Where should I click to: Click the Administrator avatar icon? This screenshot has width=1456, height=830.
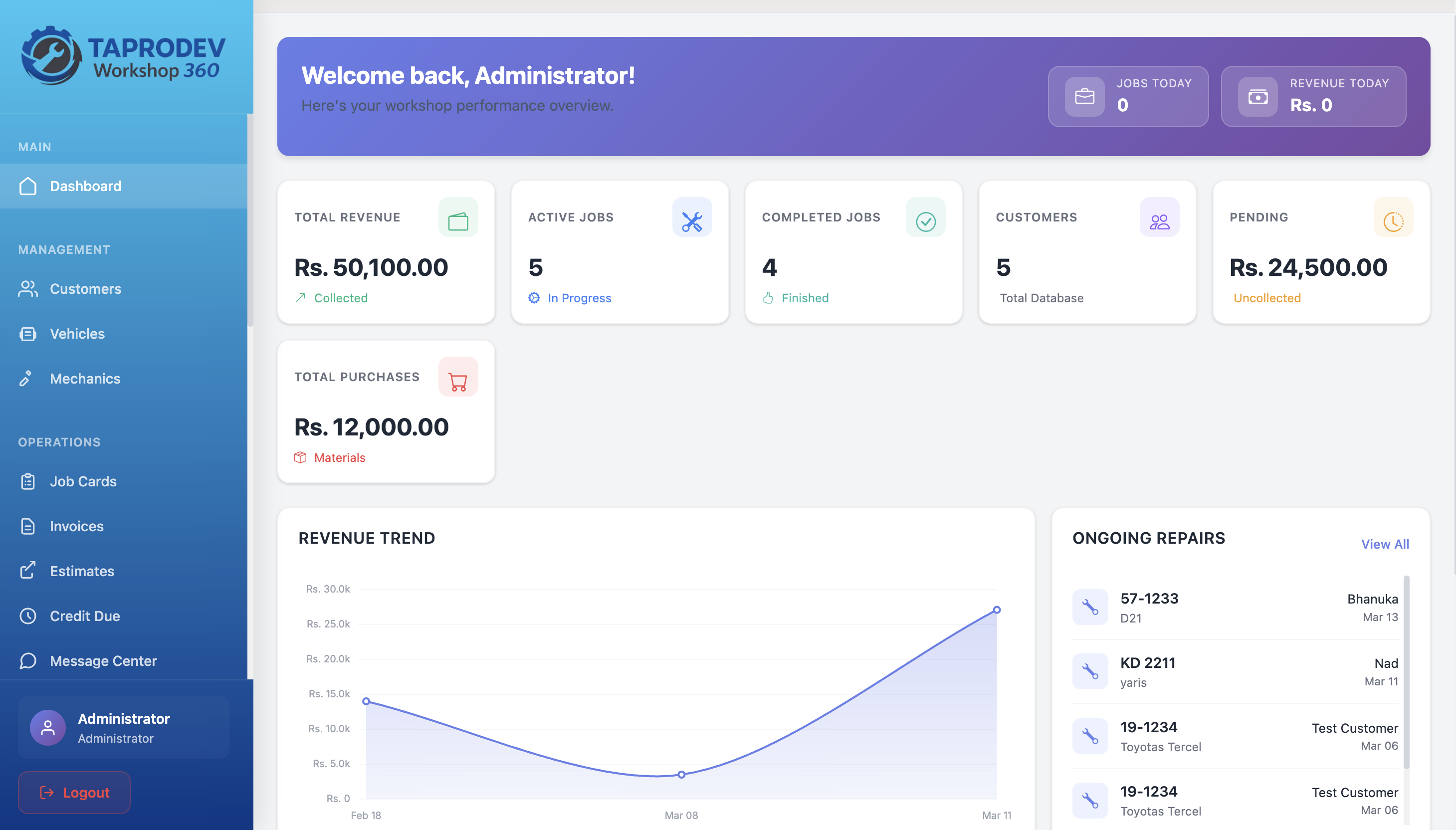tap(48, 727)
